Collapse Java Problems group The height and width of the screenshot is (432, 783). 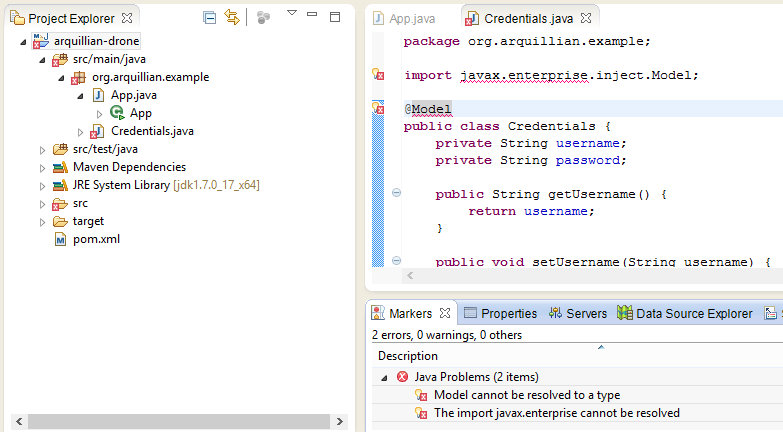(384, 378)
